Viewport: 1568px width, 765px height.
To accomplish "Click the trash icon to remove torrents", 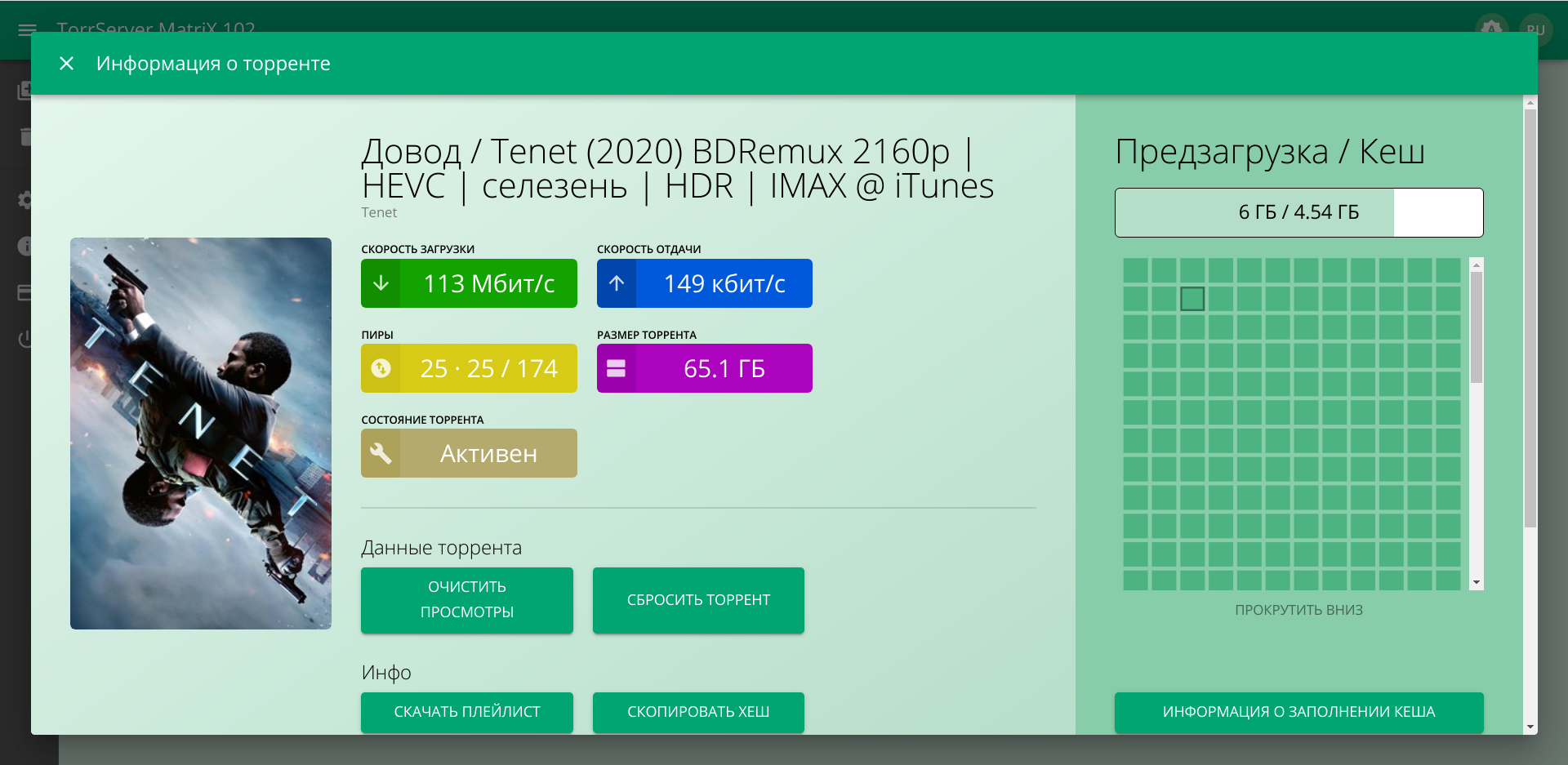I will pyautogui.click(x=24, y=137).
